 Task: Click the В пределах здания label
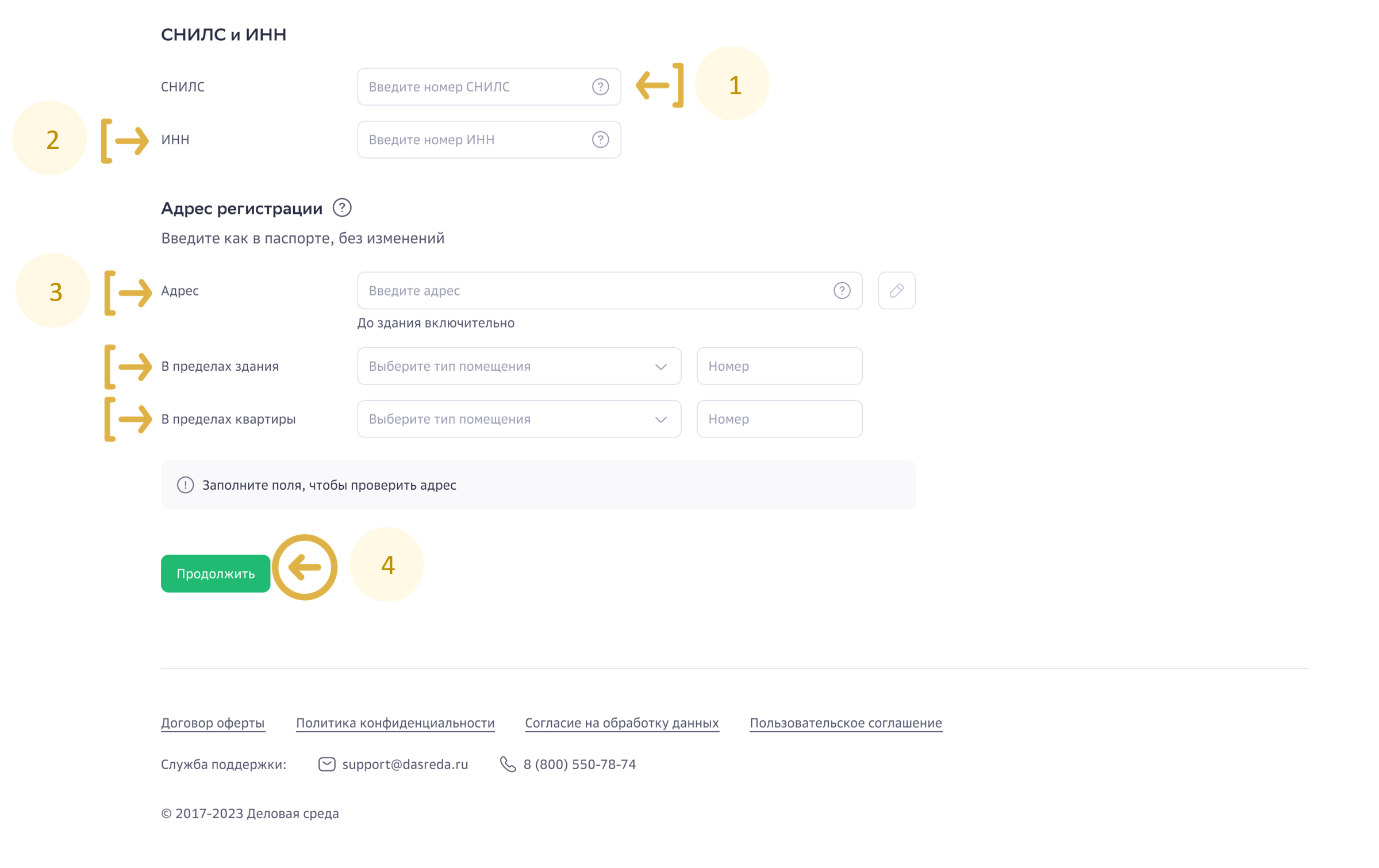coord(220,367)
